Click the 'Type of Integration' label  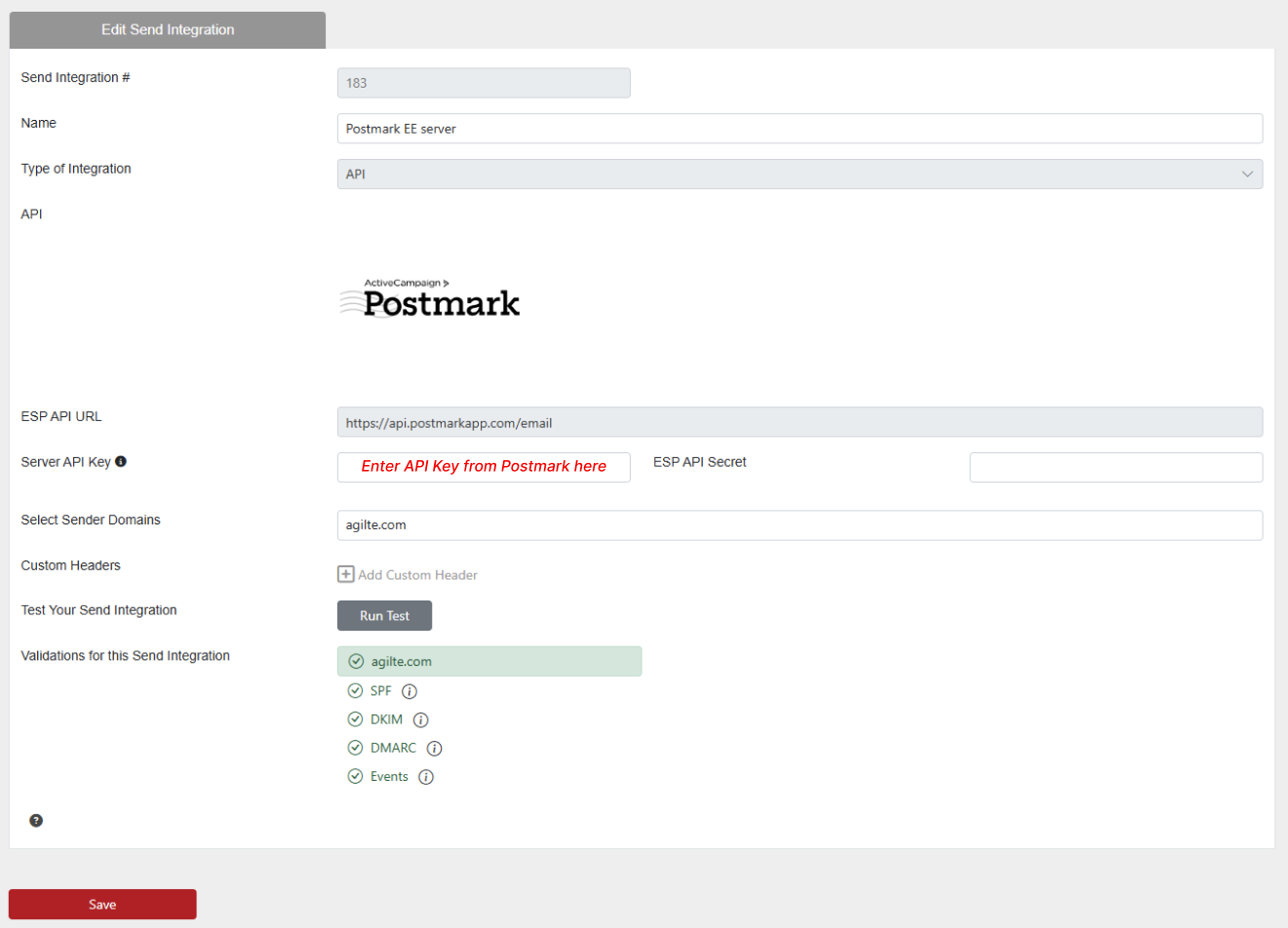(75, 168)
